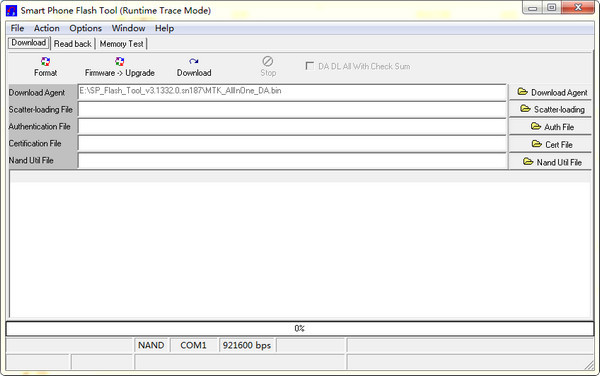Select the Download tab

point(29,42)
